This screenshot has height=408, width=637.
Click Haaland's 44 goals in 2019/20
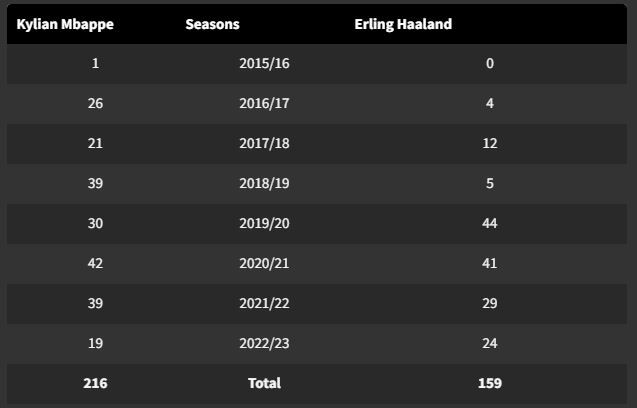490,223
